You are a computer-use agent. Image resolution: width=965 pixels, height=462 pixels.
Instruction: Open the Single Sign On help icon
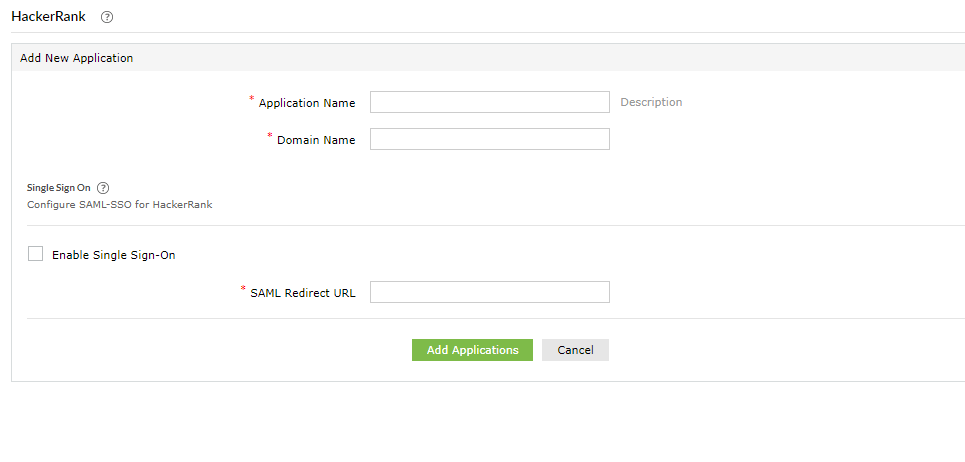point(103,187)
